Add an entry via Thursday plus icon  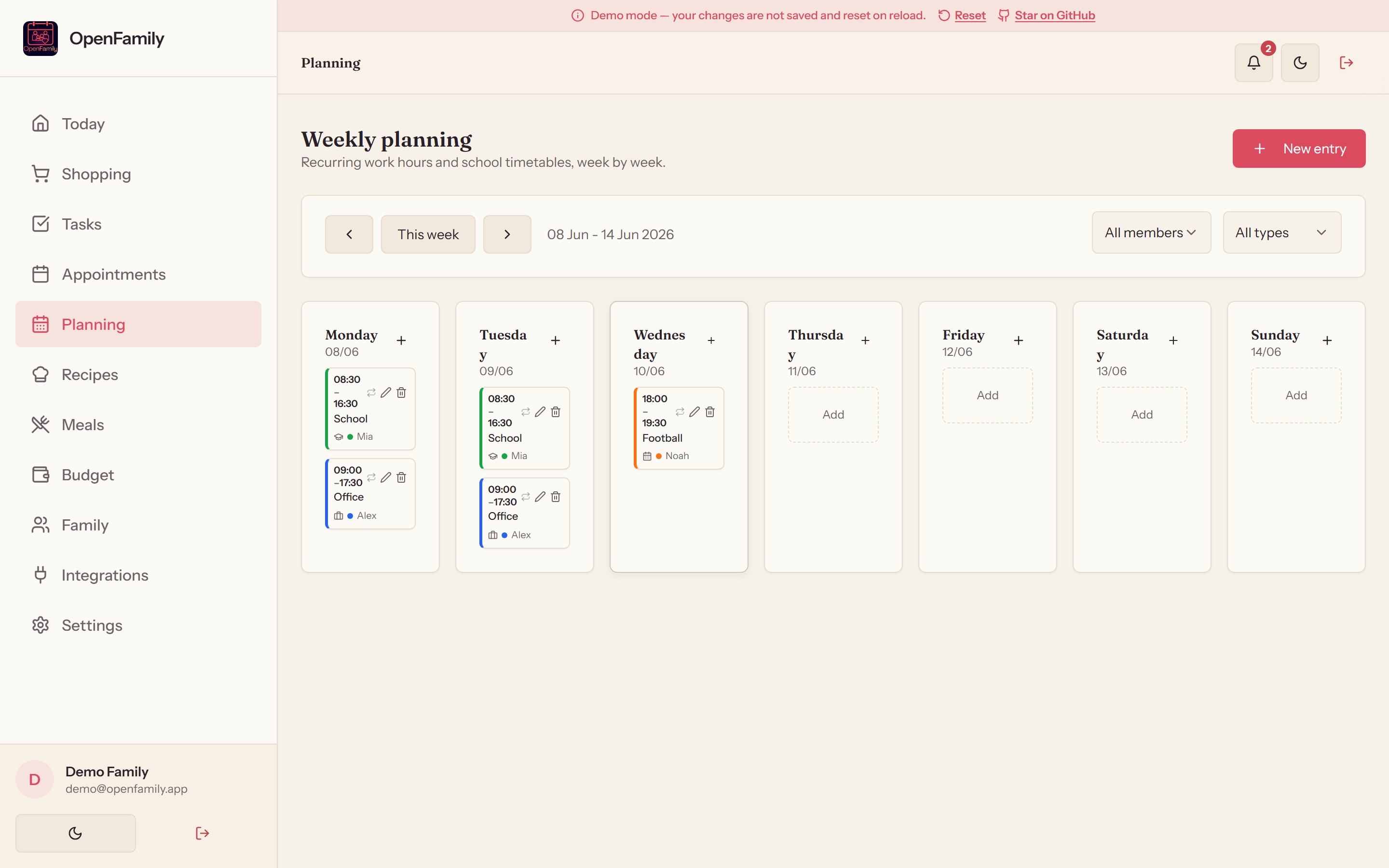865,340
